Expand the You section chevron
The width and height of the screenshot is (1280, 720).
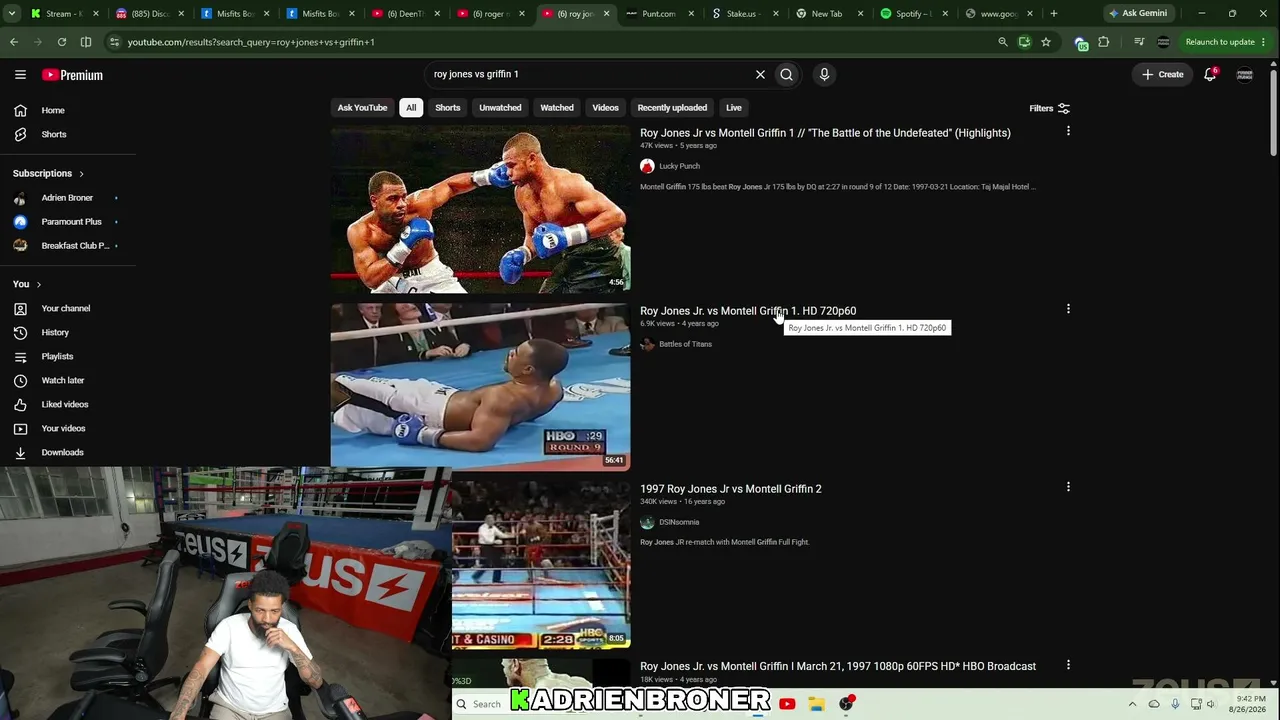[39, 285]
